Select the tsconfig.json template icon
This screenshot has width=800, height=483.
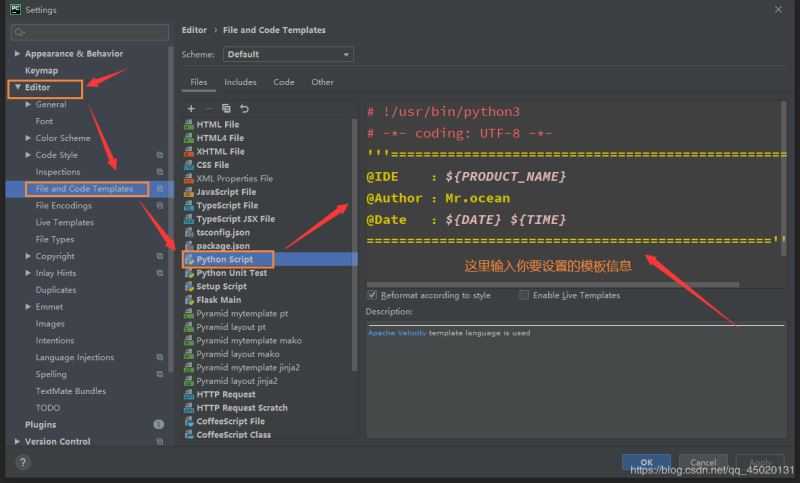click(189, 233)
